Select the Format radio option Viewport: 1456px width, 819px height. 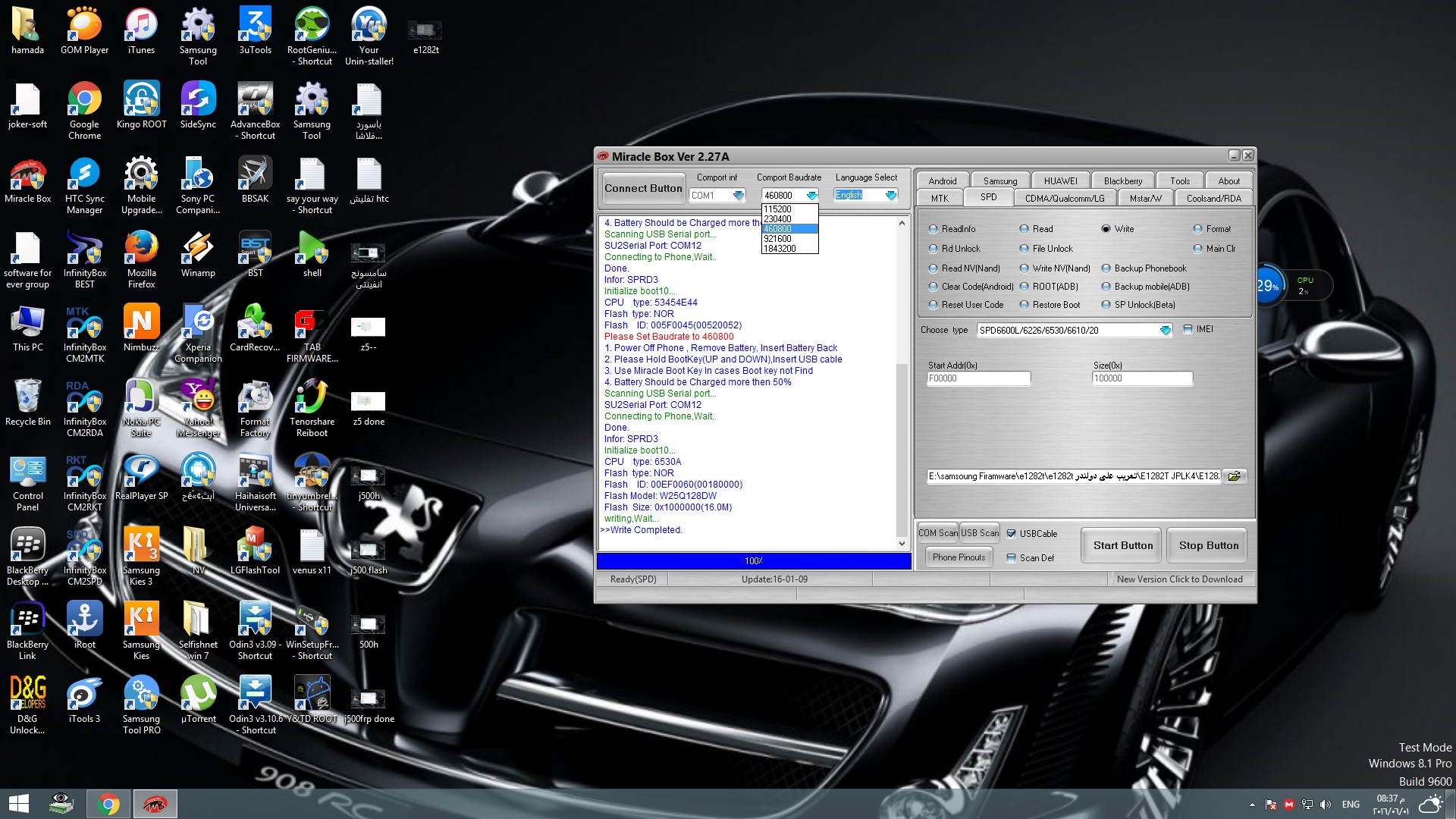point(1197,229)
